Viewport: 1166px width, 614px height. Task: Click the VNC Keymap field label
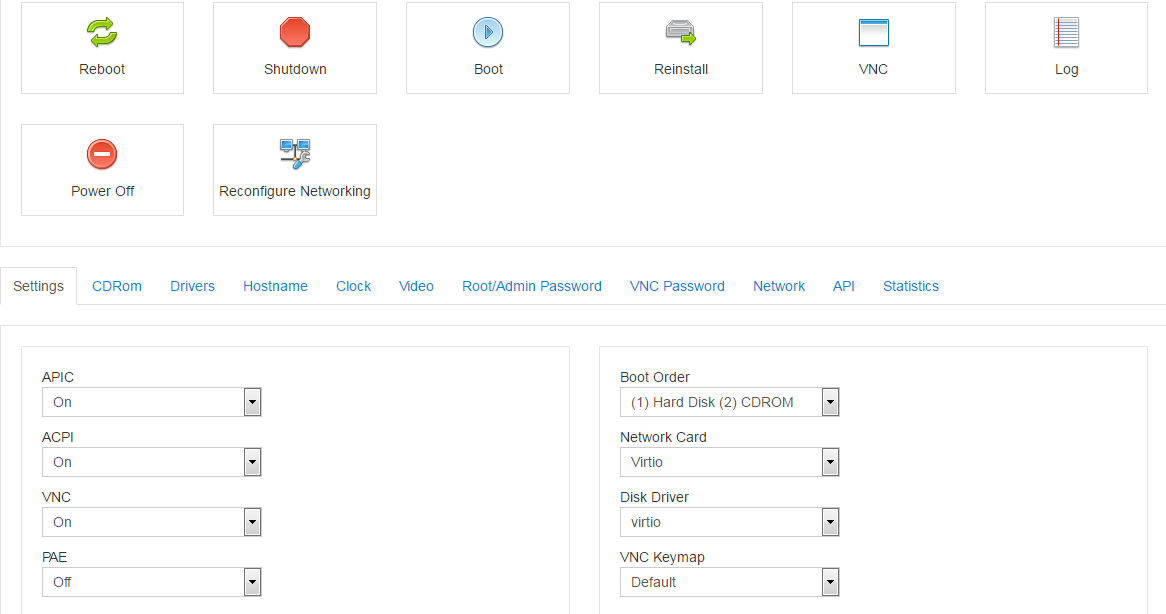(663, 557)
